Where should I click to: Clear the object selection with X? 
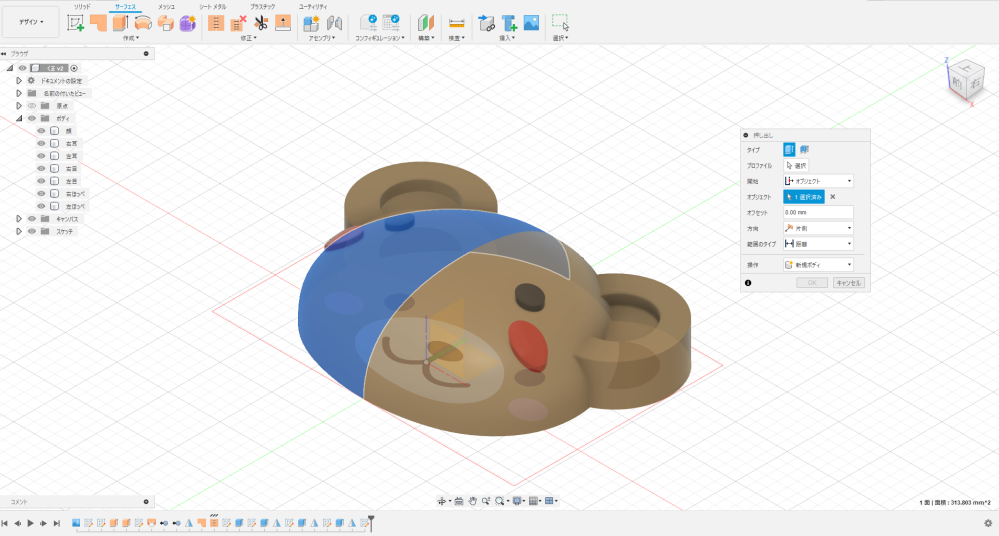[x=833, y=197]
